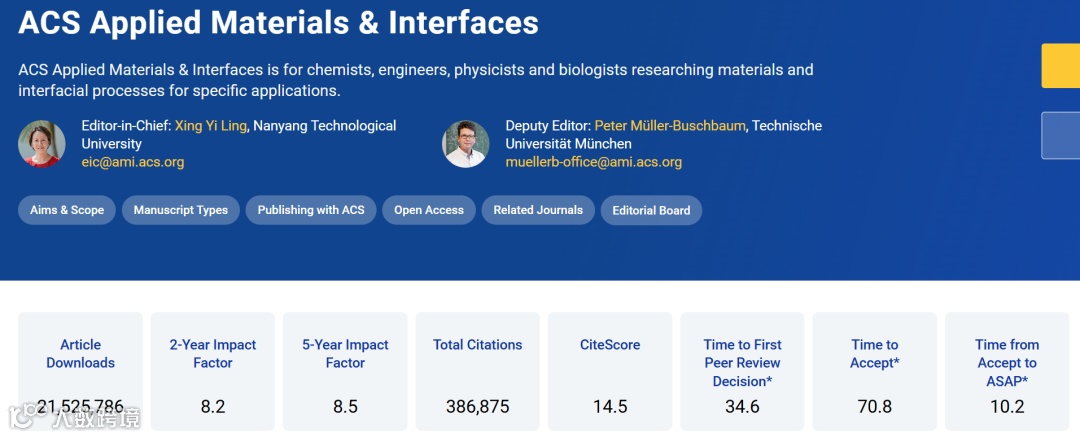Select the 5-Year Impact Factor card

click(345, 372)
